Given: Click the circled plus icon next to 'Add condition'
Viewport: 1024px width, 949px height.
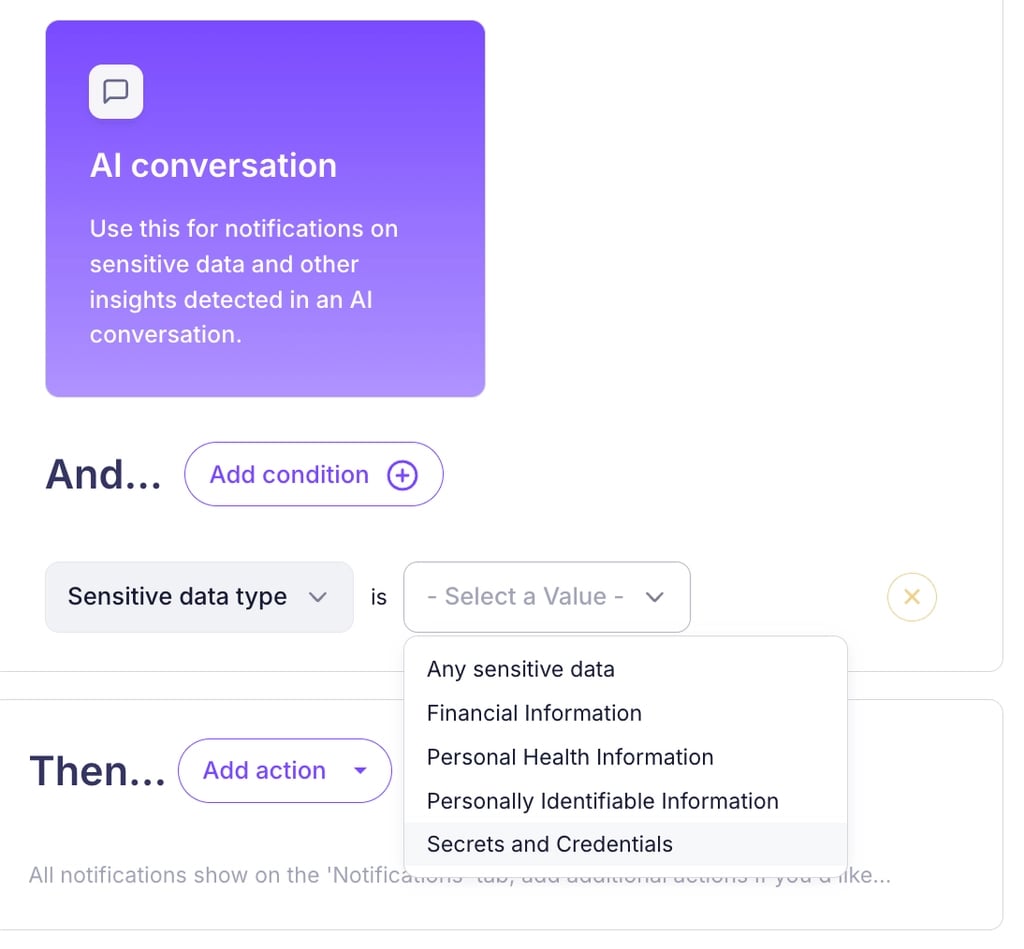Looking at the screenshot, I should tap(400, 475).
